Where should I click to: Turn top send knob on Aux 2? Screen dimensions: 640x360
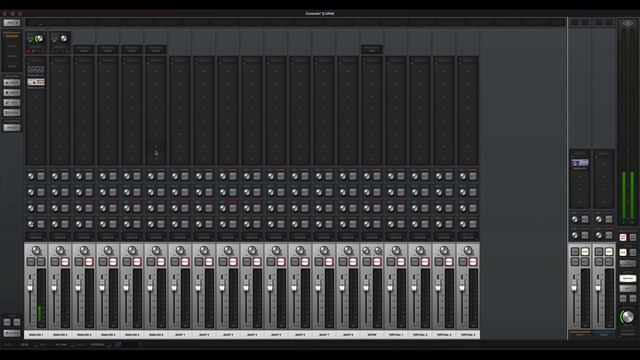point(599,220)
